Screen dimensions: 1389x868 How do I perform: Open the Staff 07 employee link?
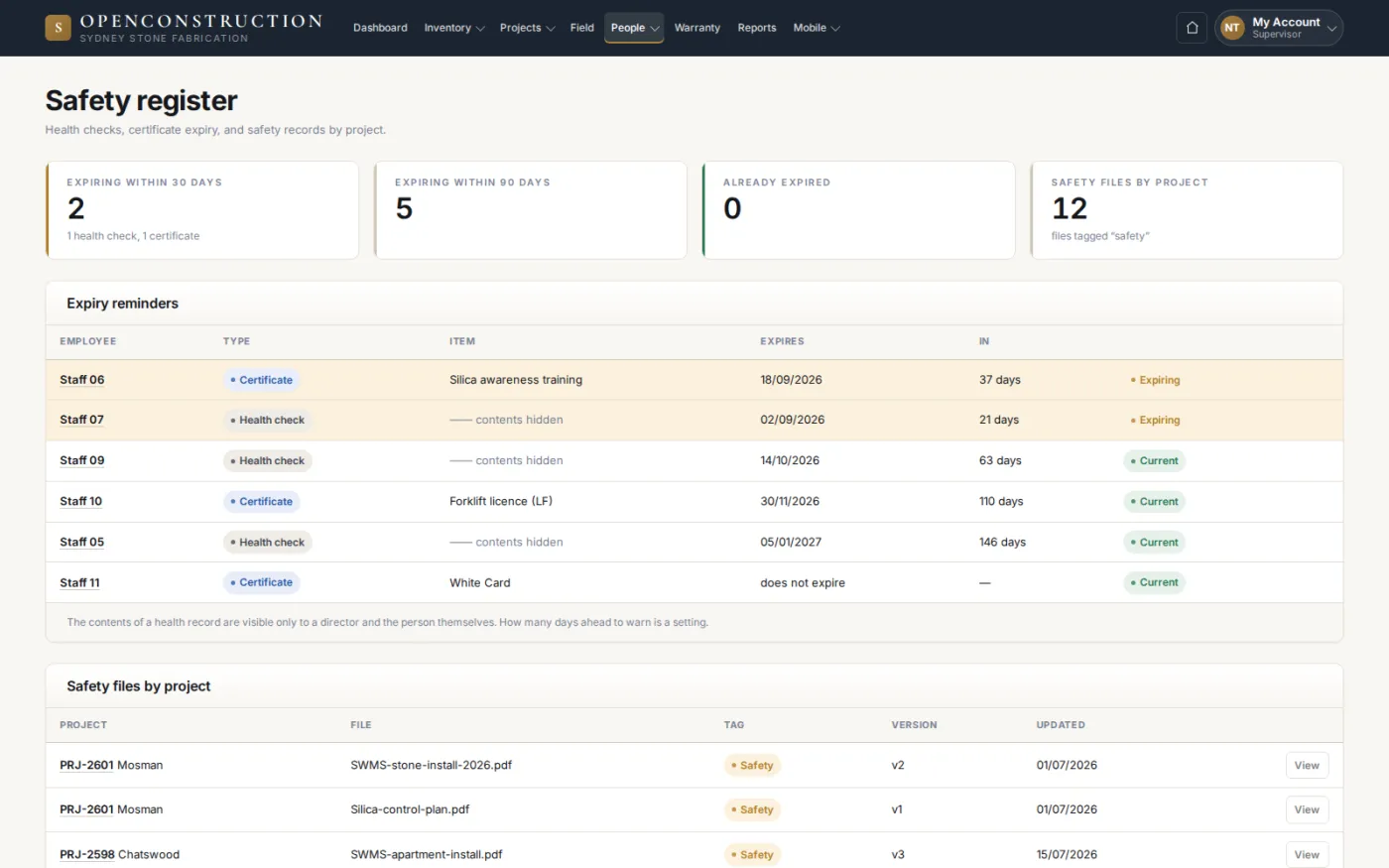tap(81, 420)
